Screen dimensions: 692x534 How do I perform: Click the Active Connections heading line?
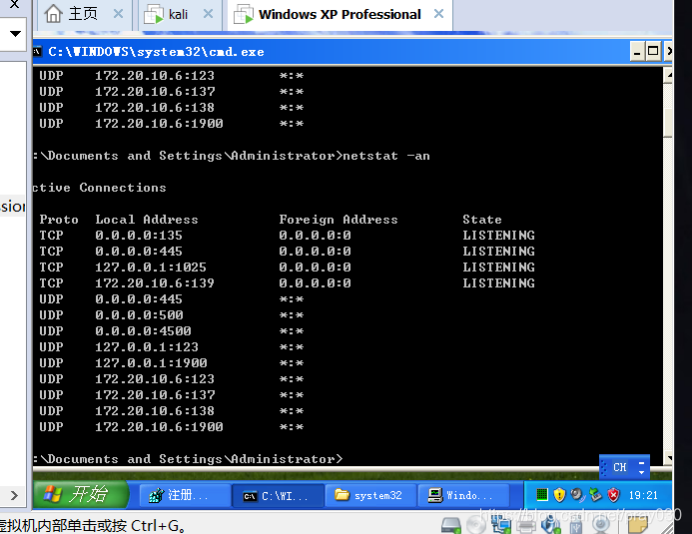99,188
